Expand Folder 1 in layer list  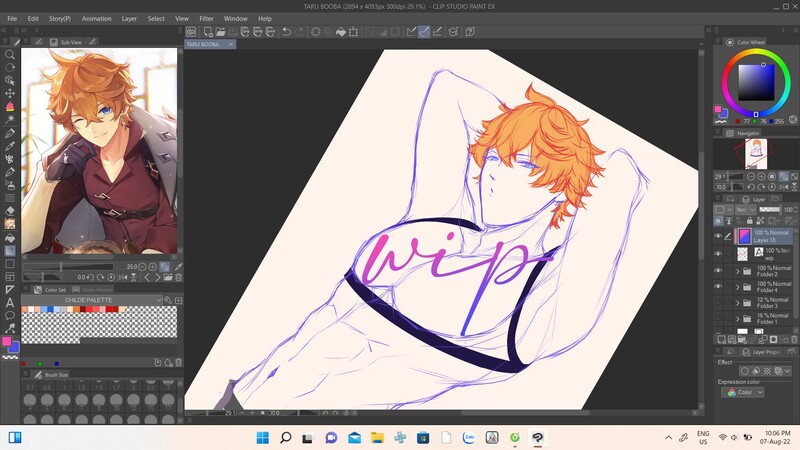[737, 319]
